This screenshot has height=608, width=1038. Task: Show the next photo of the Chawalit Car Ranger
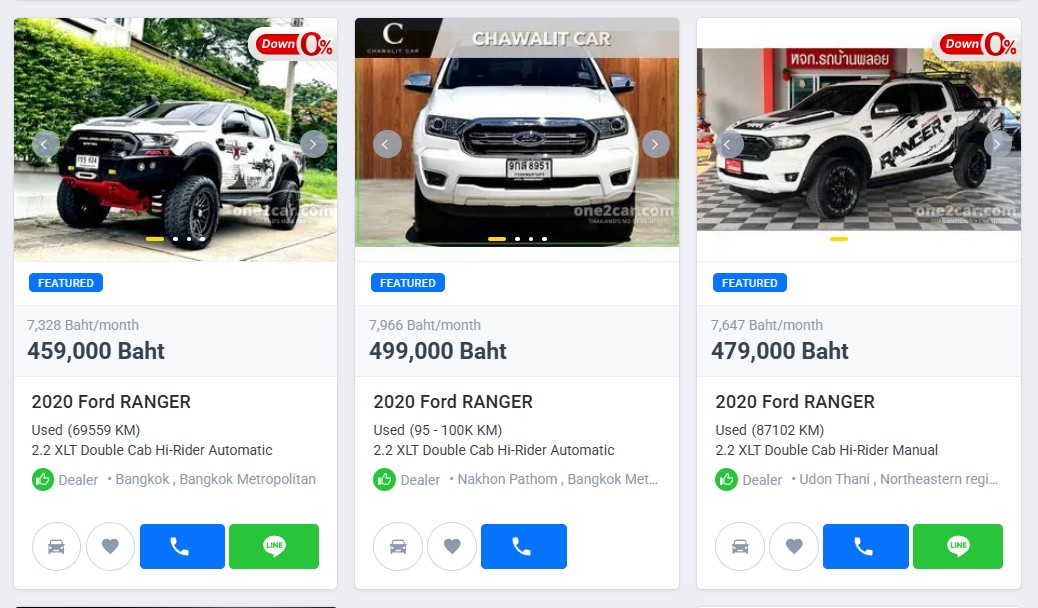(655, 144)
